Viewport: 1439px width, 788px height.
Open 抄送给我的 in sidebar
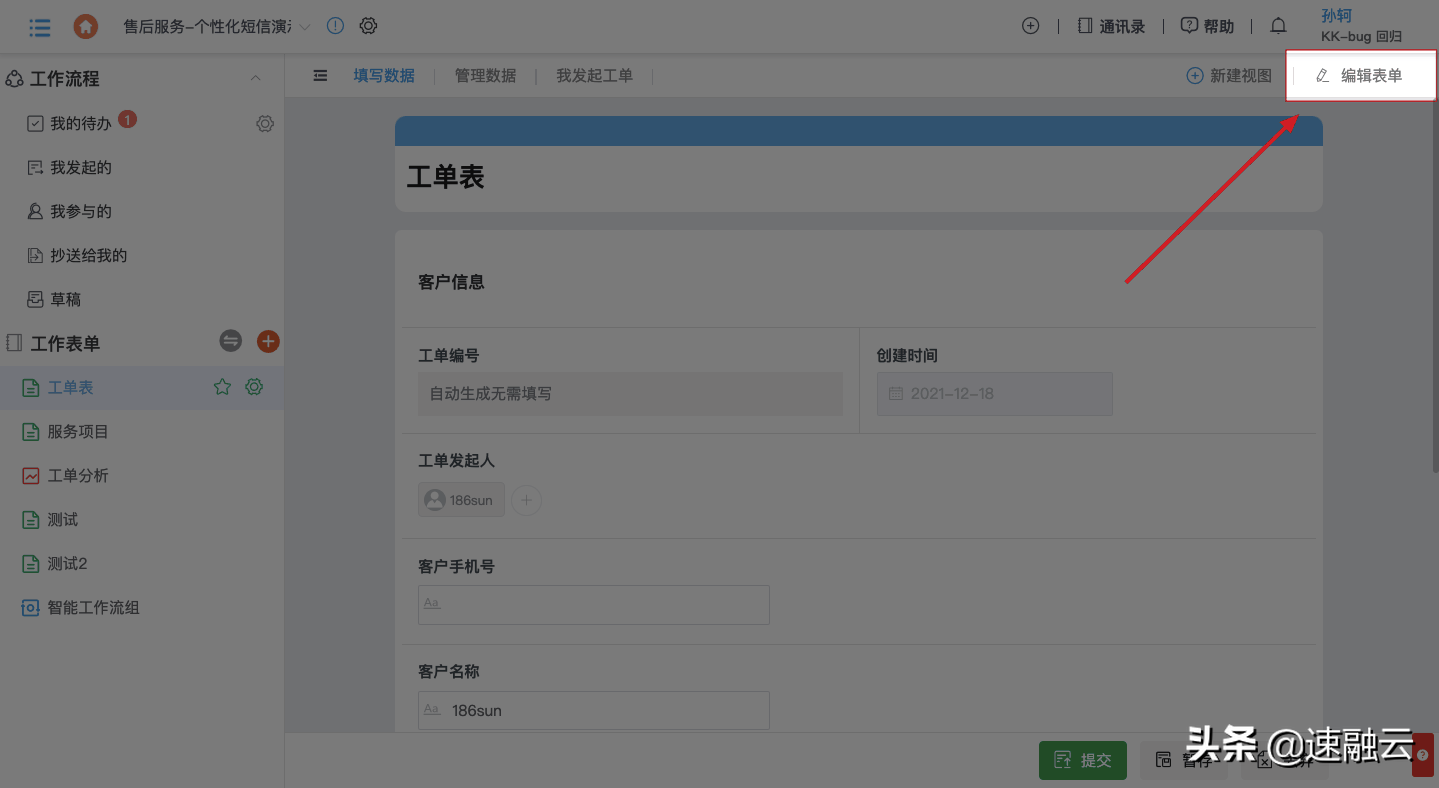88,255
